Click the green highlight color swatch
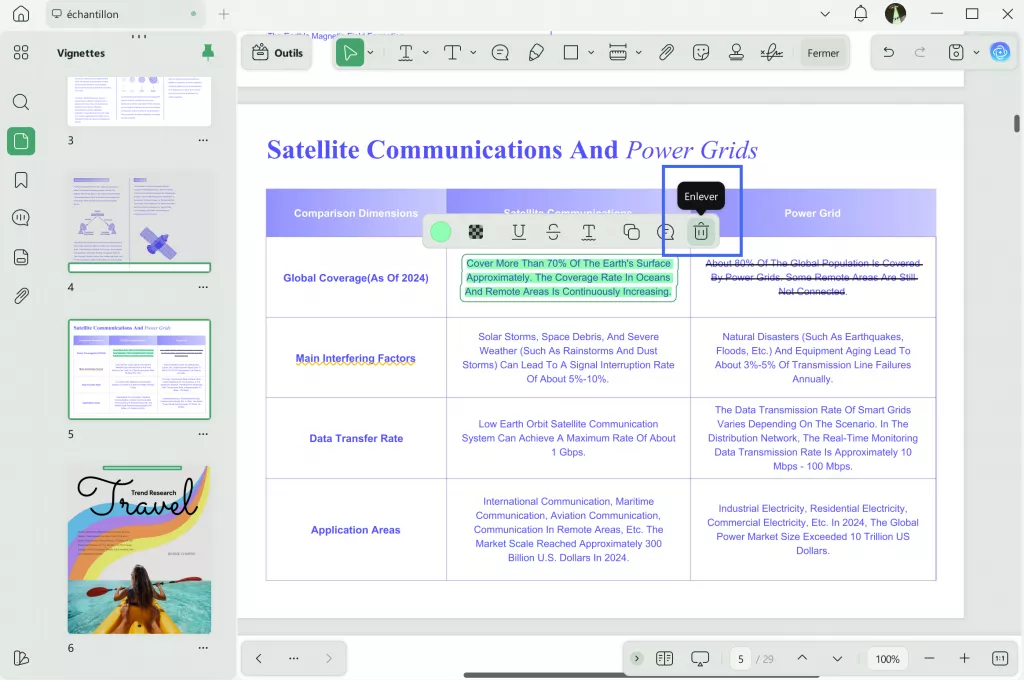The image size is (1024, 680). click(440, 232)
